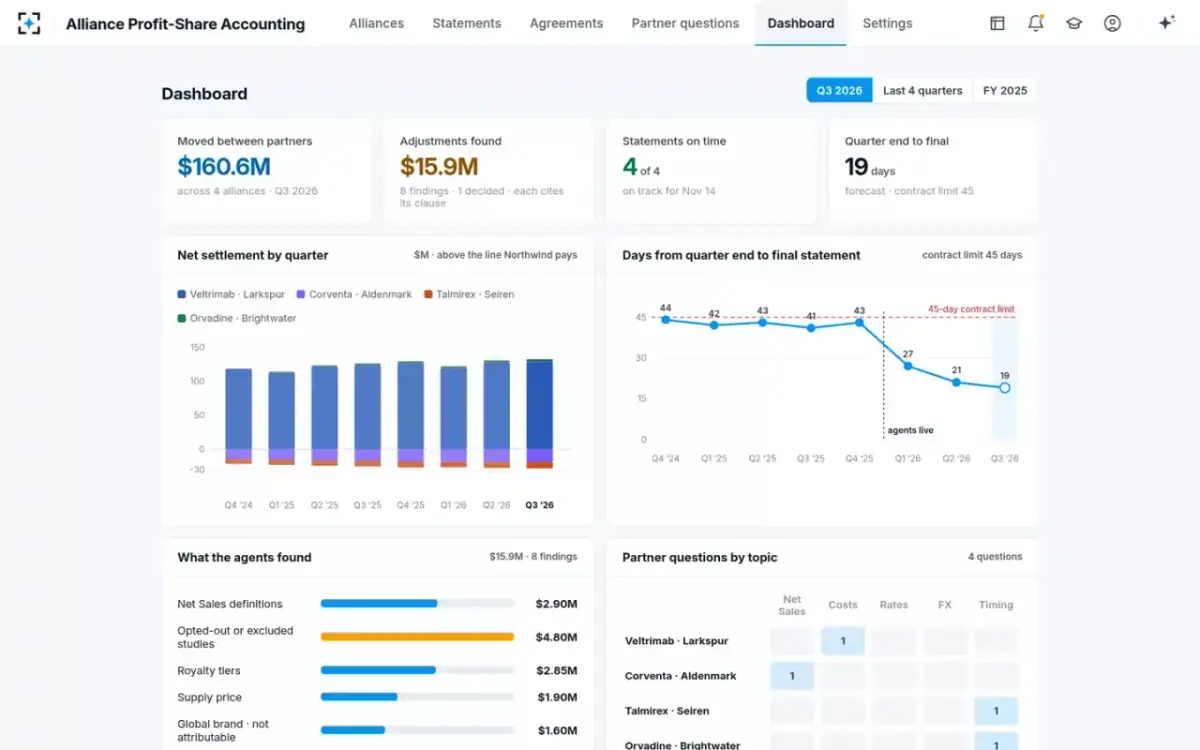Toggle Corventa · Aldenmark legend swatch
The image size is (1200, 750).
tap(301, 294)
